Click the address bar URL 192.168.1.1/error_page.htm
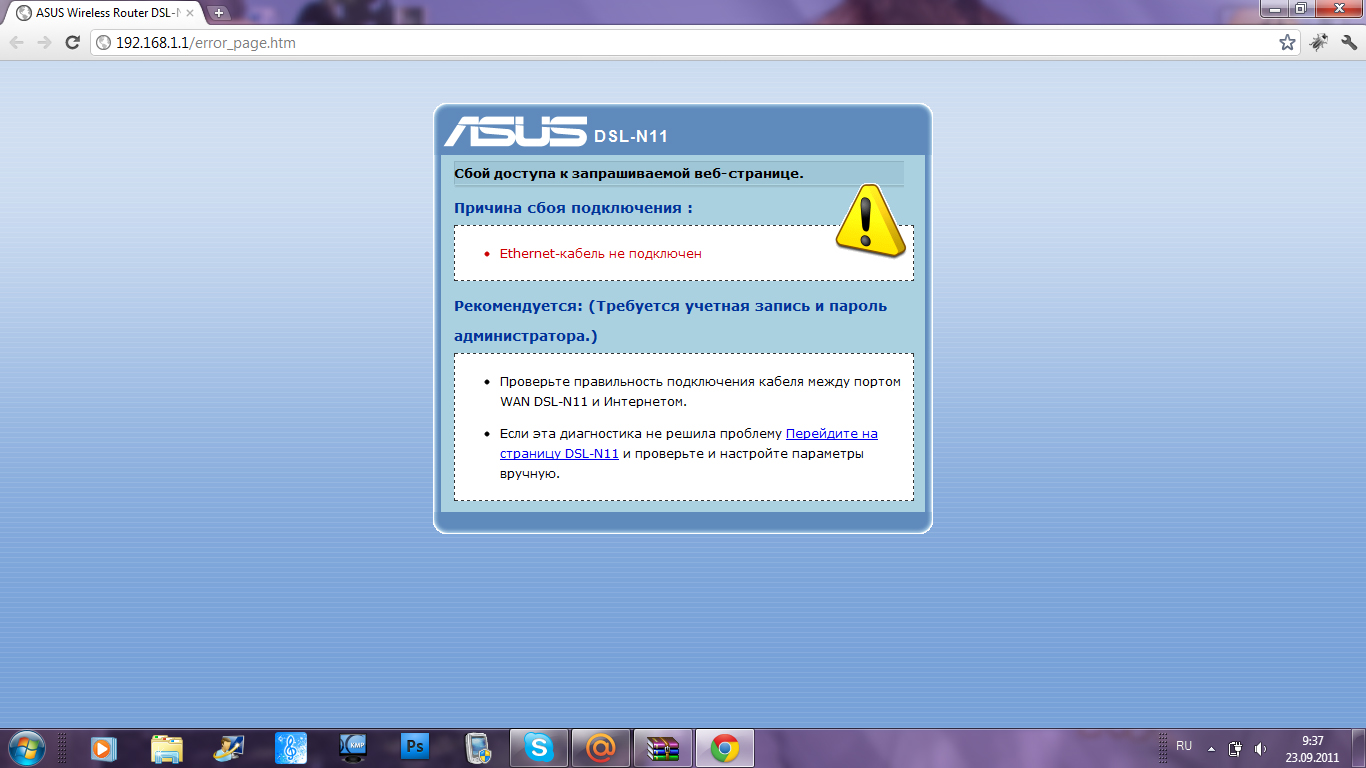The image size is (1366, 768). tap(206, 43)
